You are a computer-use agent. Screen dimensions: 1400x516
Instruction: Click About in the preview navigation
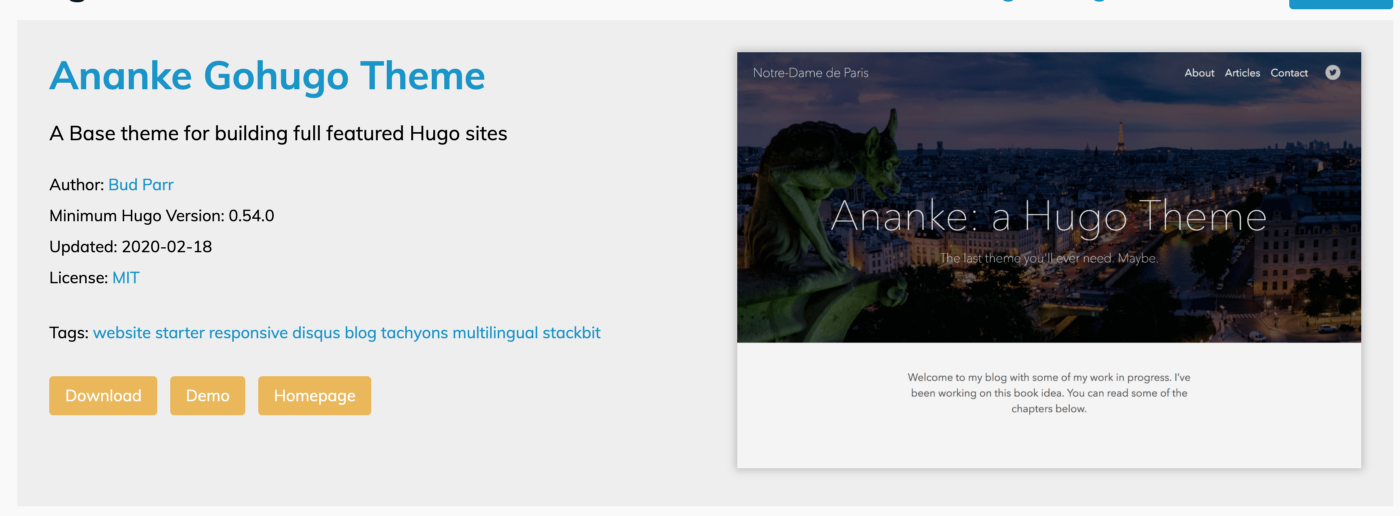[1199, 73]
